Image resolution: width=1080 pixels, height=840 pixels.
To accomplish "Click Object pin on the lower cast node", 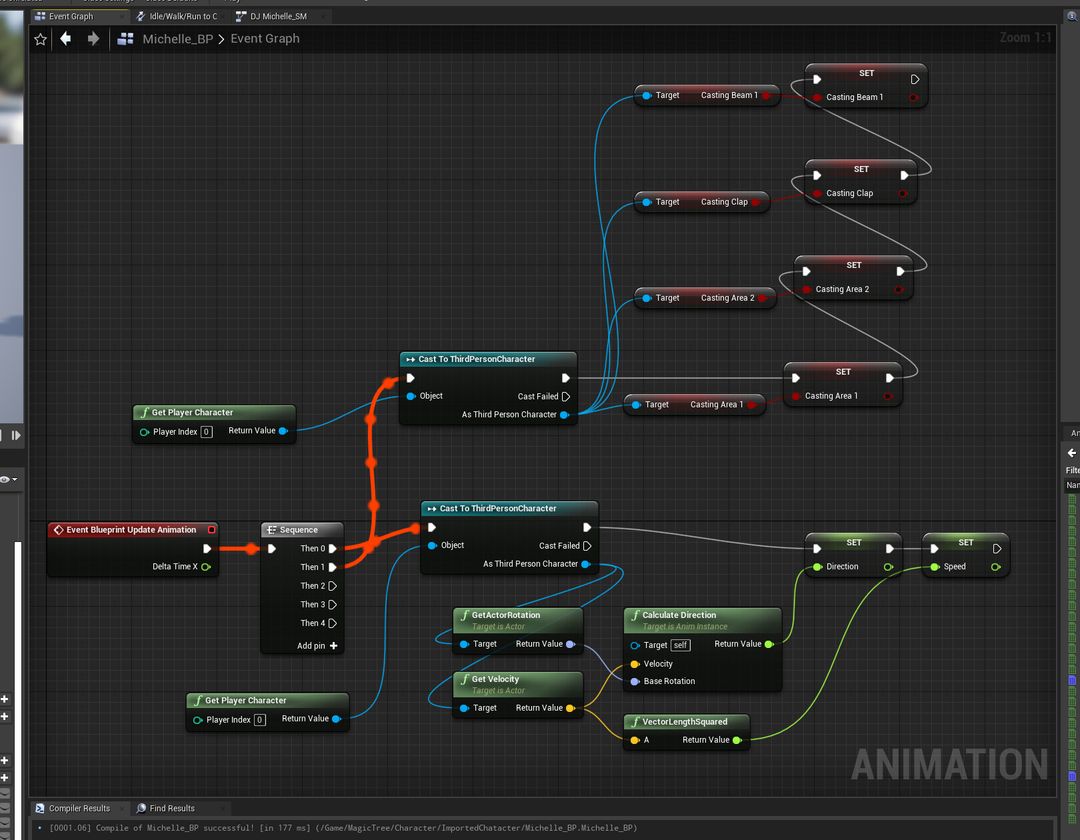I will point(433,545).
